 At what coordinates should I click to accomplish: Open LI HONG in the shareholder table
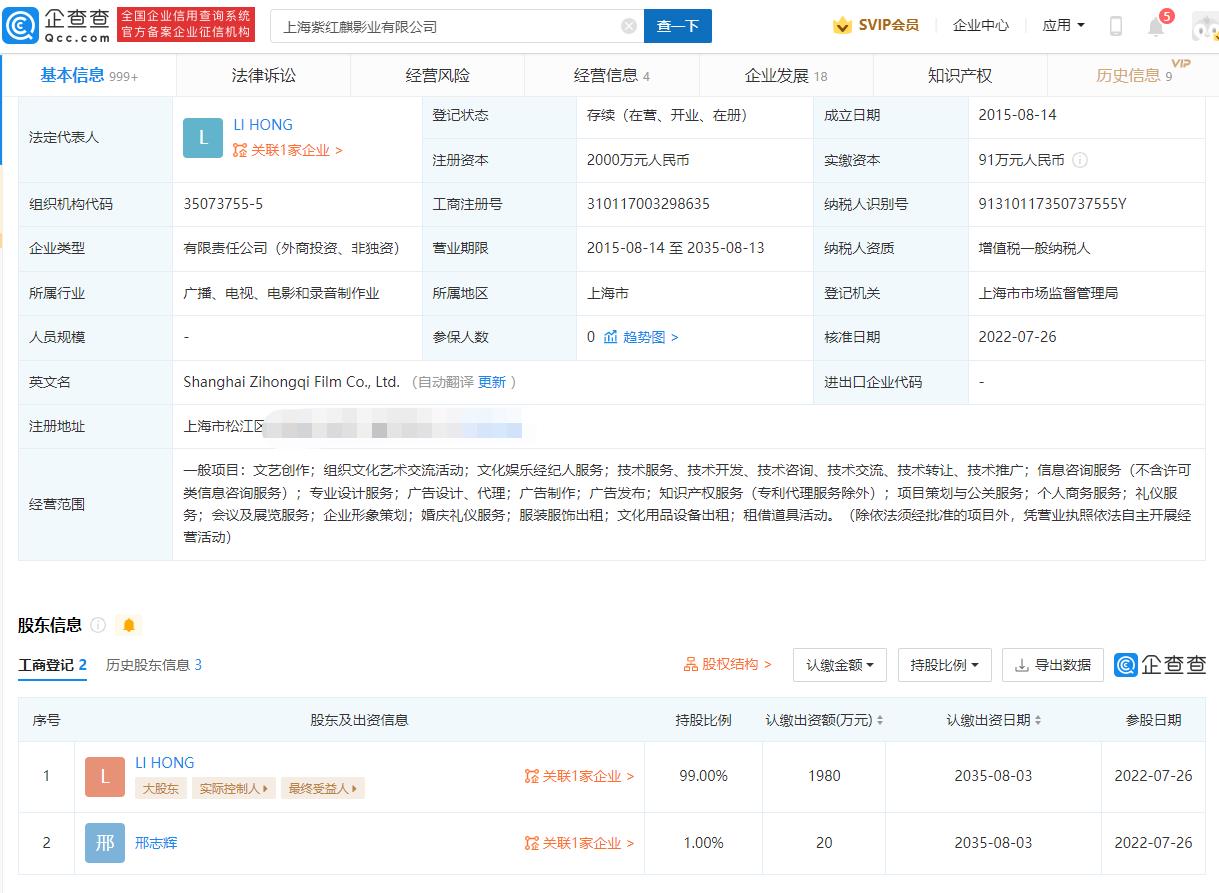click(165, 763)
